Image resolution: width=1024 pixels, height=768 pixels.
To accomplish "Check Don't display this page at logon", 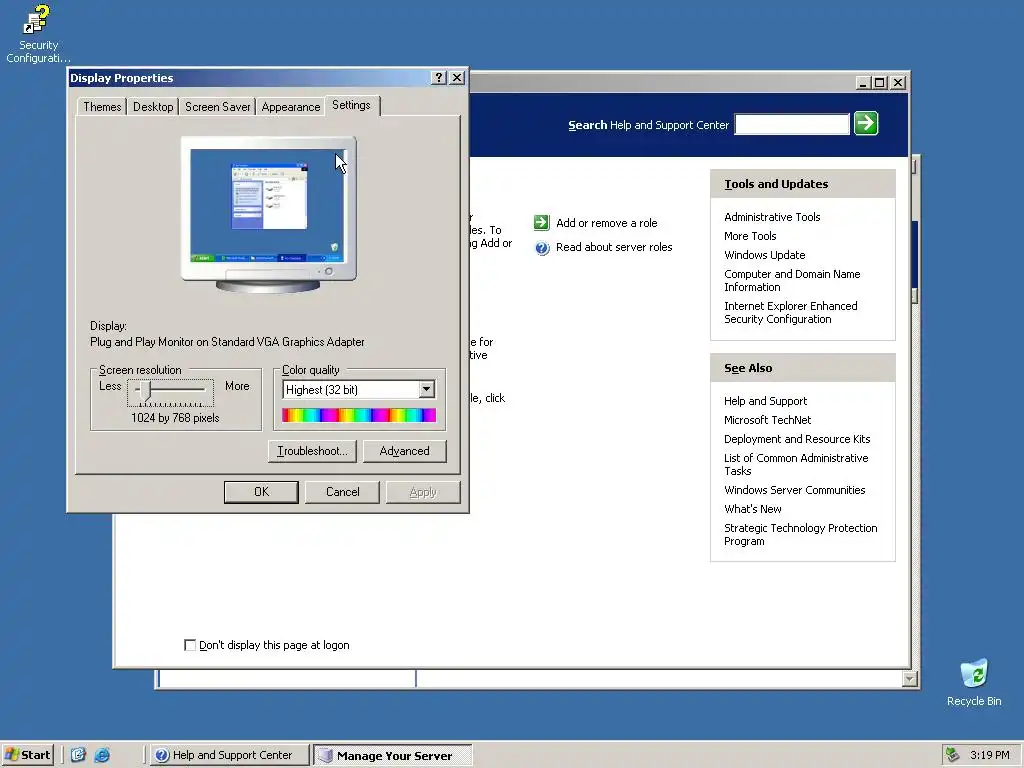I will point(190,645).
